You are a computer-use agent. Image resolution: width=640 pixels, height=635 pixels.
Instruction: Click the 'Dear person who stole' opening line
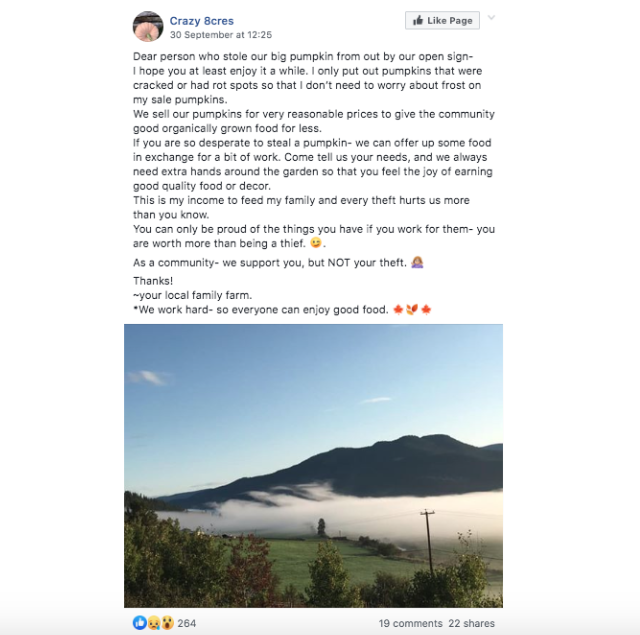click(303, 56)
